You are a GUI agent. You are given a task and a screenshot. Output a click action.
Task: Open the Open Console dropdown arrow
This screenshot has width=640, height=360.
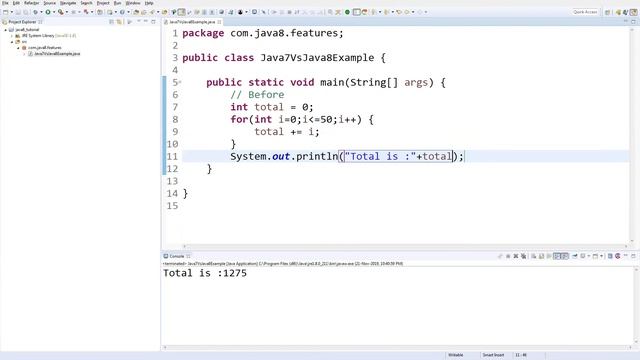click(x=602, y=256)
